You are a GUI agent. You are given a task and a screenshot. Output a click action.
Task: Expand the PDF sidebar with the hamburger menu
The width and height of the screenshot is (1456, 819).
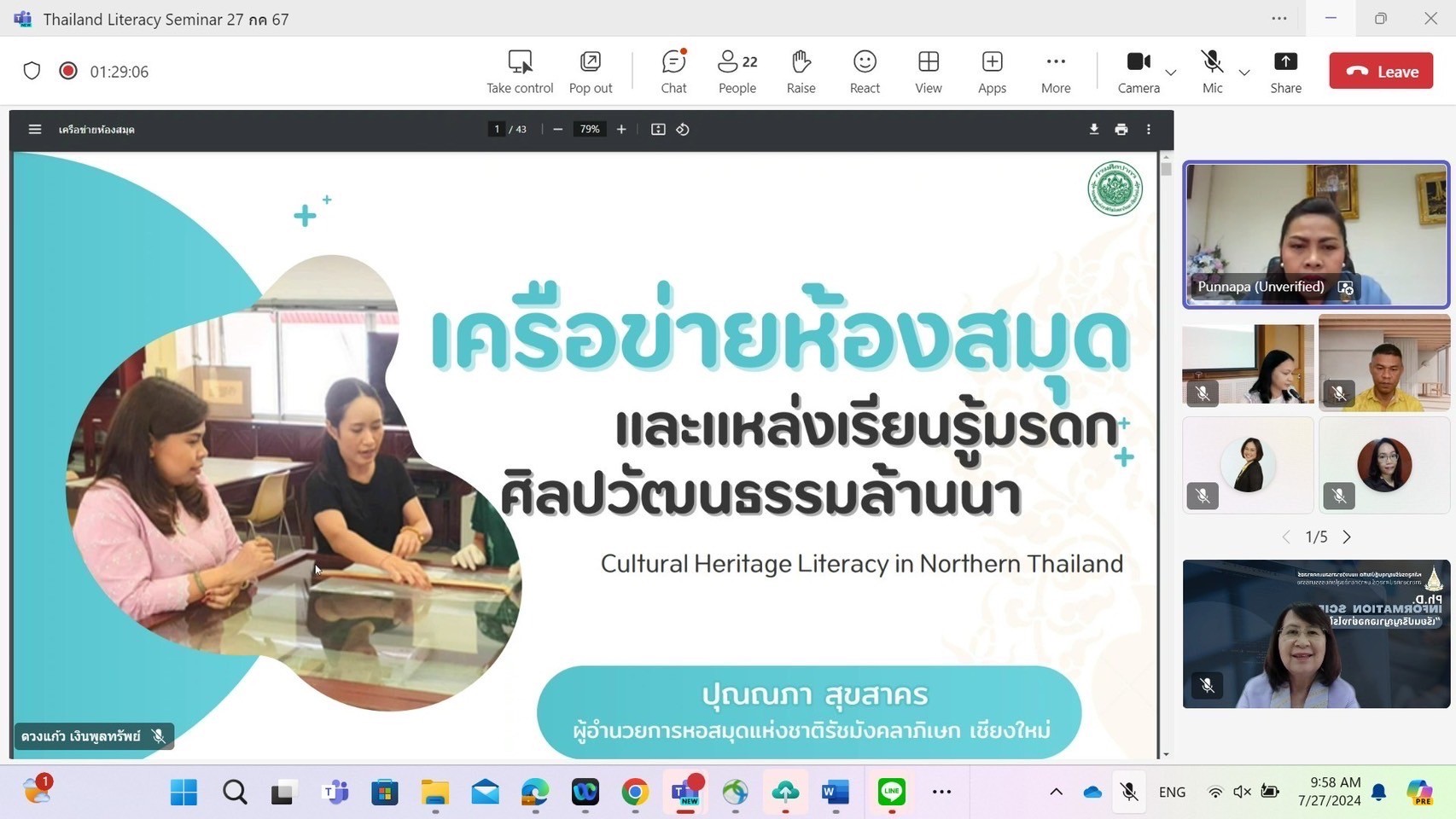[x=35, y=129]
